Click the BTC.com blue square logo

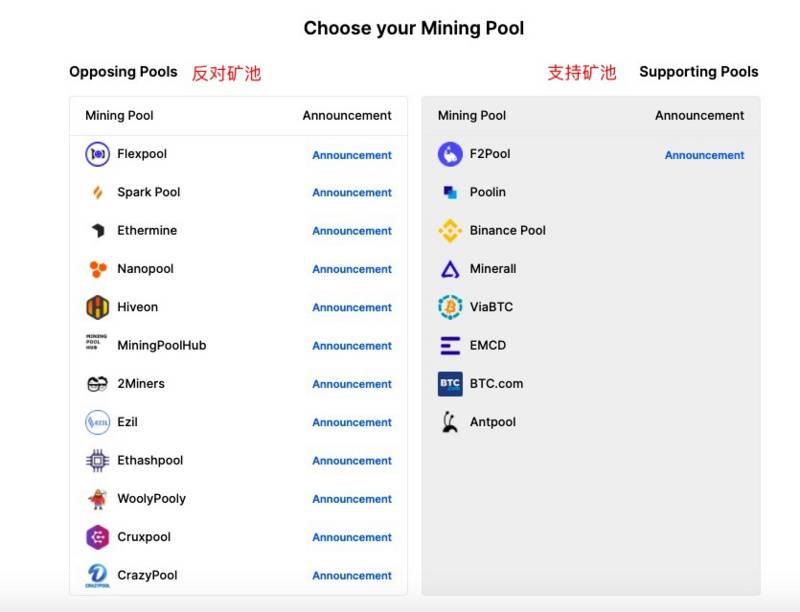(x=450, y=384)
